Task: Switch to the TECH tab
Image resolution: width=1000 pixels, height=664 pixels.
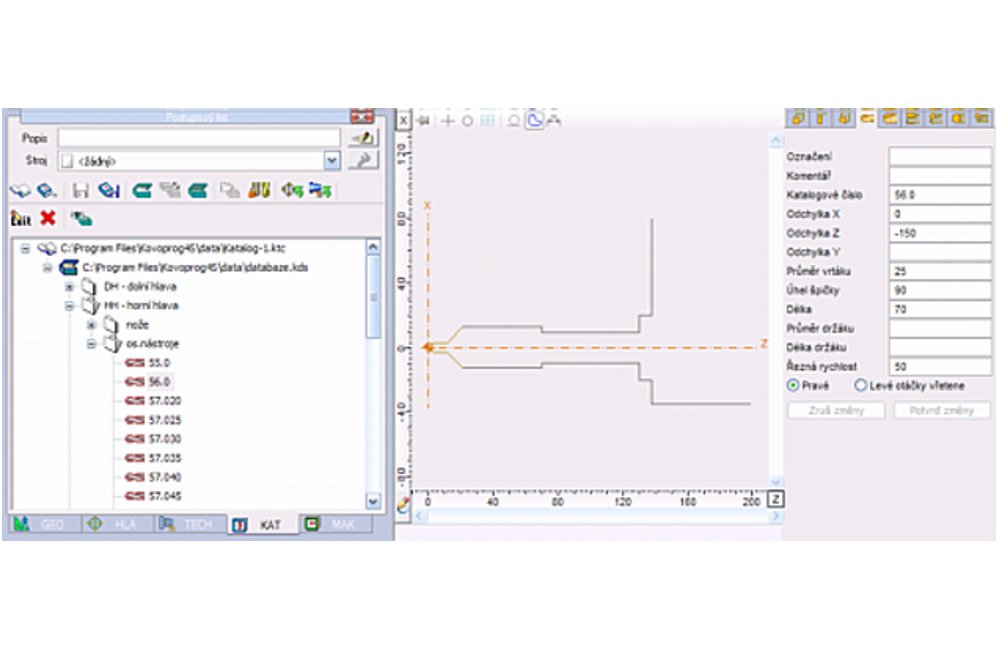Action: click(x=189, y=524)
